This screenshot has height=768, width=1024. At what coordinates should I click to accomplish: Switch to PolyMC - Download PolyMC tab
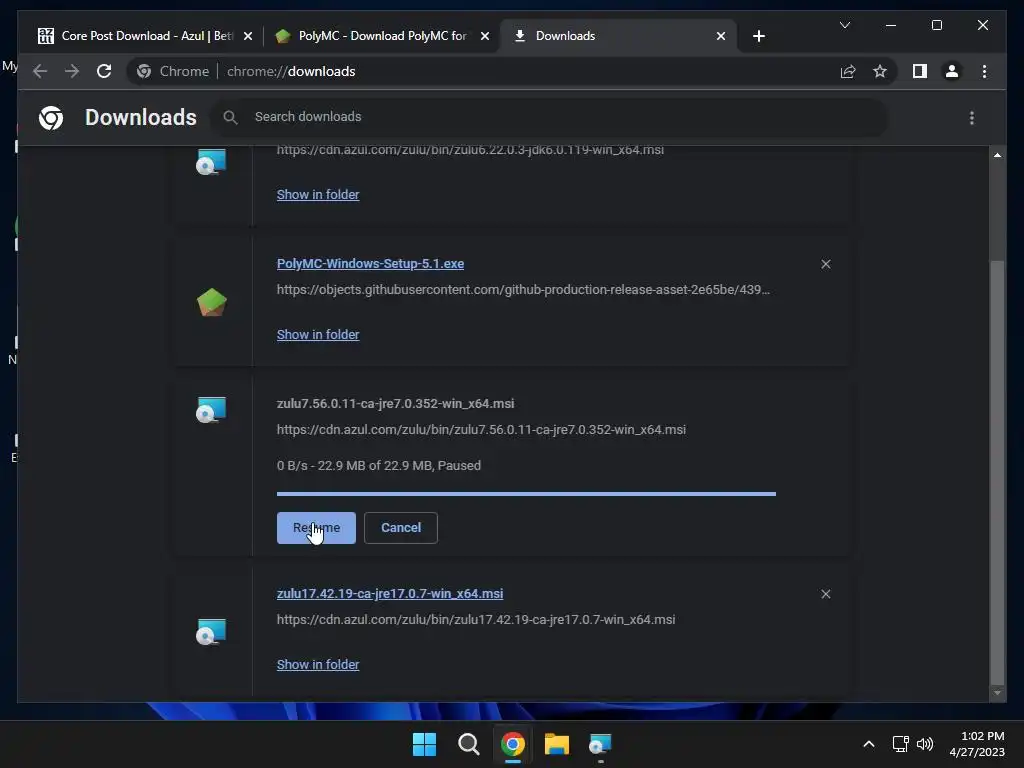tap(382, 36)
